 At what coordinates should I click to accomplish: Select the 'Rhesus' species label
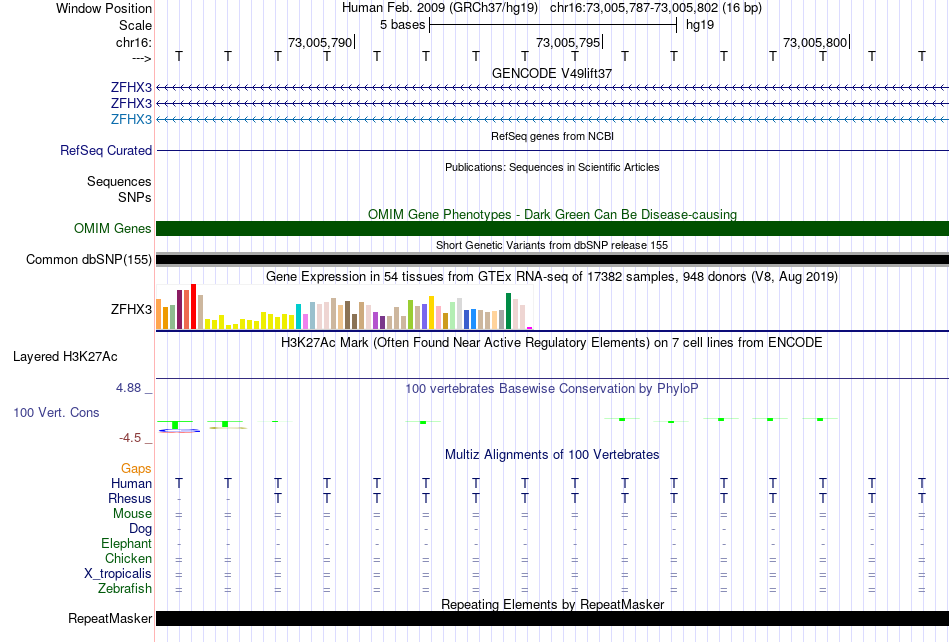pyautogui.click(x=130, y=498)
